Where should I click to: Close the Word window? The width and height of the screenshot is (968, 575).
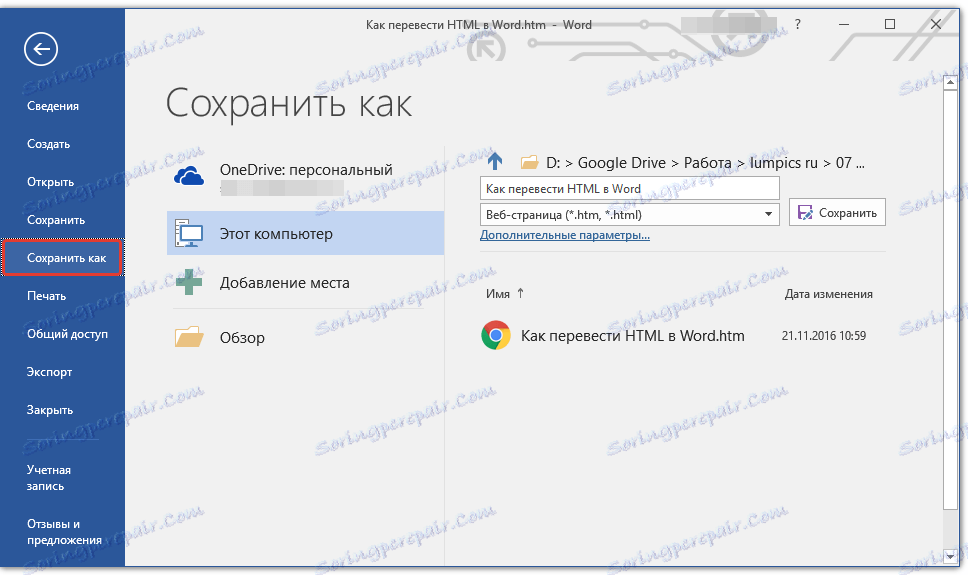(936, 24)
